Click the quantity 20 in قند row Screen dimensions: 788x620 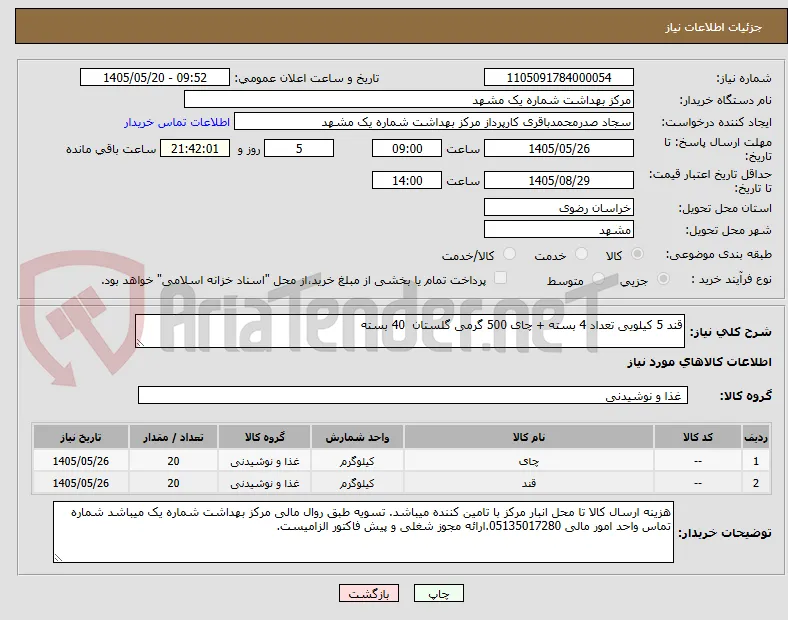[173, 483]
